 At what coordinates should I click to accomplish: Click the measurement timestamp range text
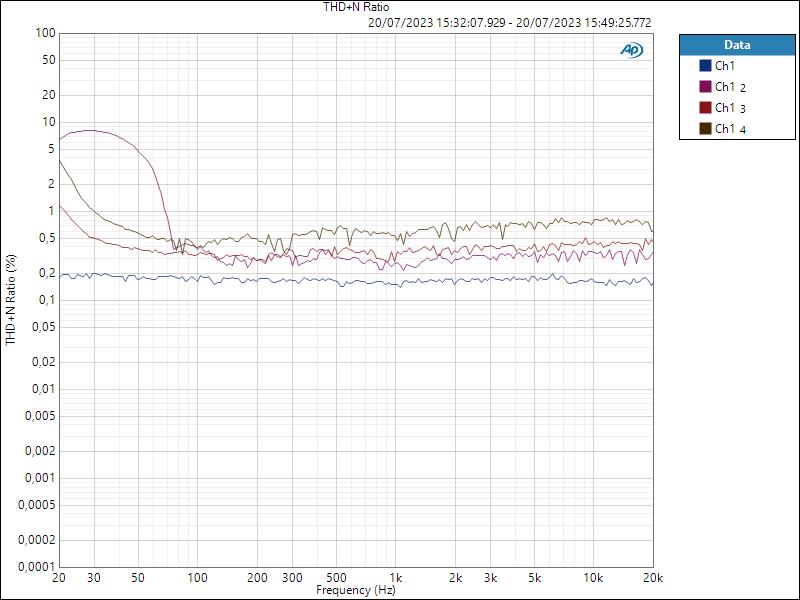[509, 23]
